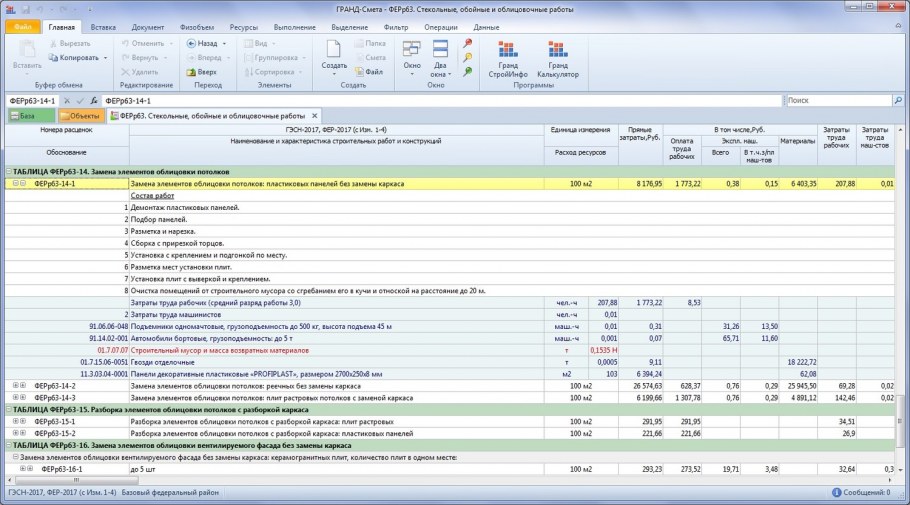
Task: Create a new Файл from ribbon
Action: 368,72
